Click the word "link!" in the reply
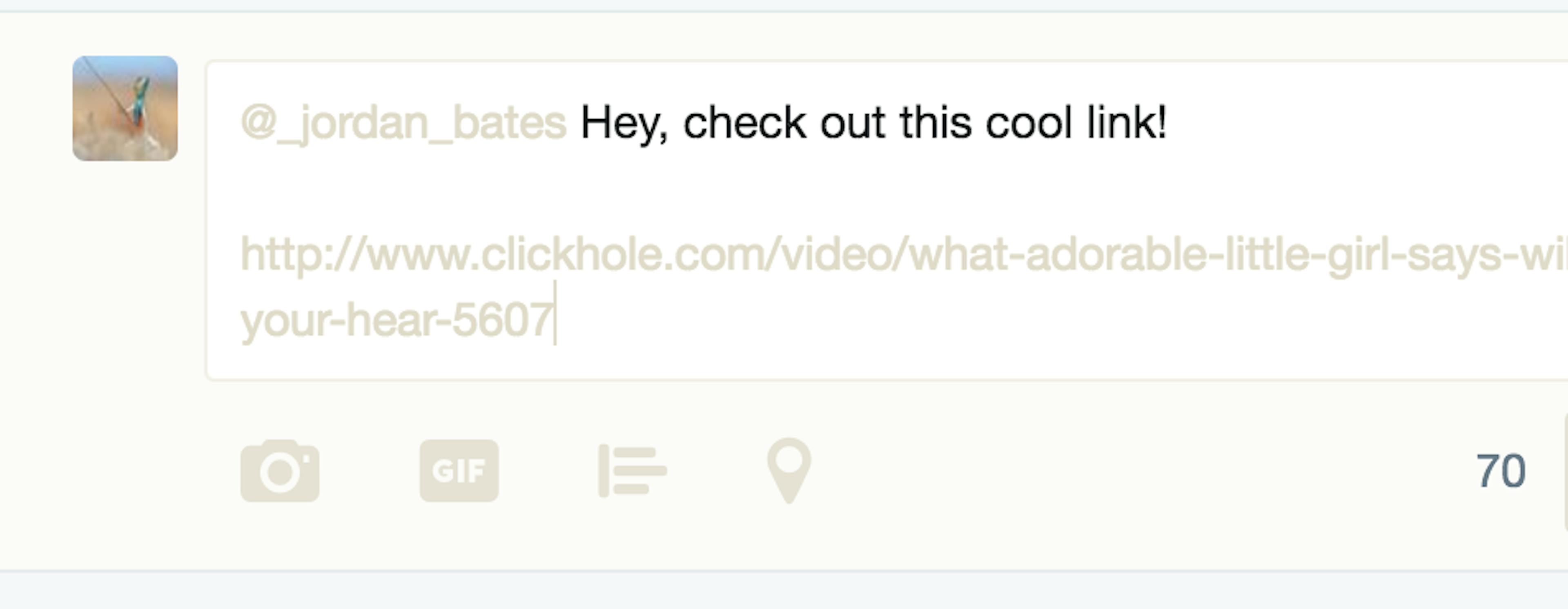Viewport: 1568px width, 609px height. click(x=1127, y=122)
